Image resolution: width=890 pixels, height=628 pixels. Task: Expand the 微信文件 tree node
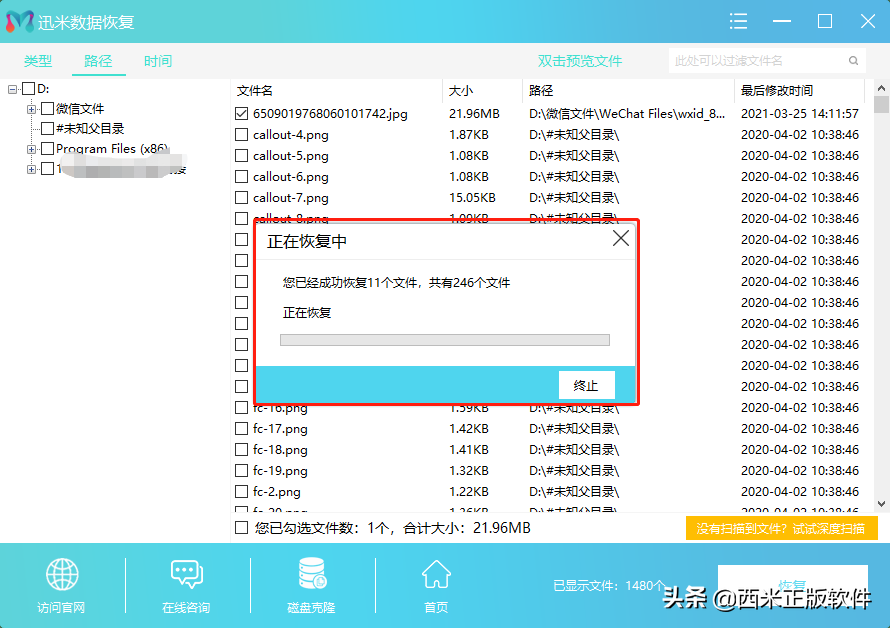click(x=31, y=109)
